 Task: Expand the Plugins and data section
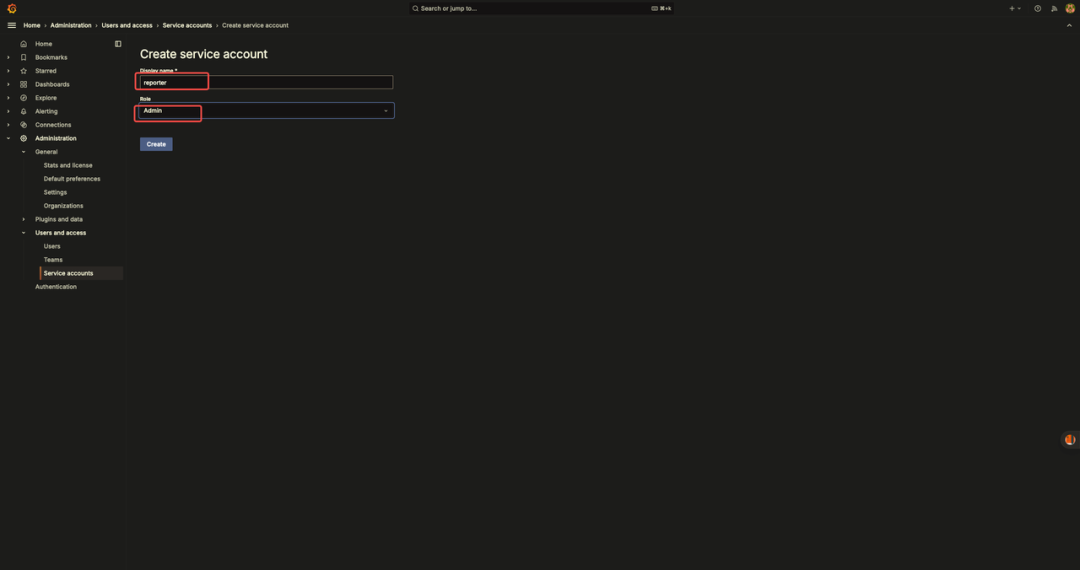24,219
